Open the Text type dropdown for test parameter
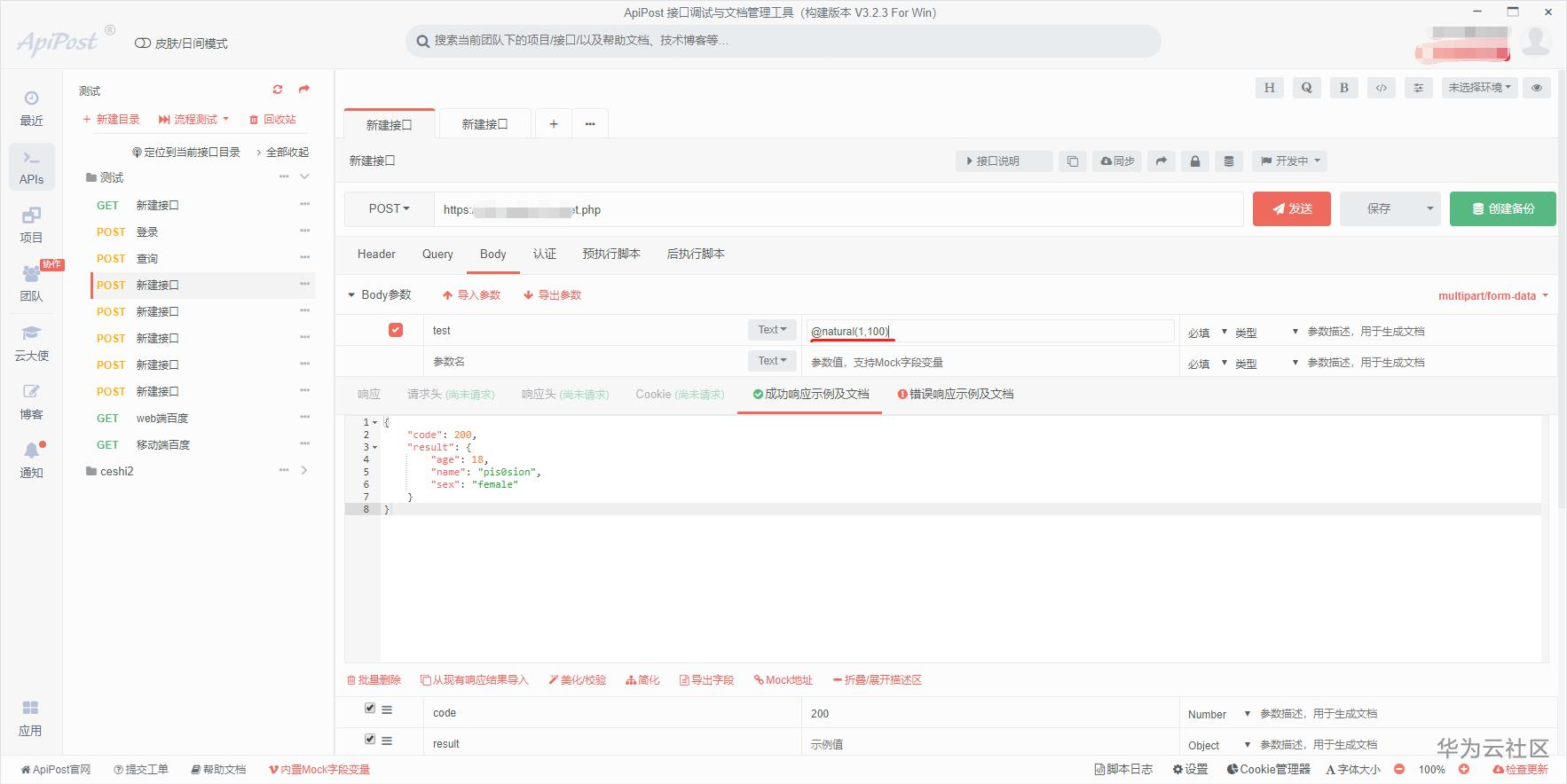 tap(772, 330)
